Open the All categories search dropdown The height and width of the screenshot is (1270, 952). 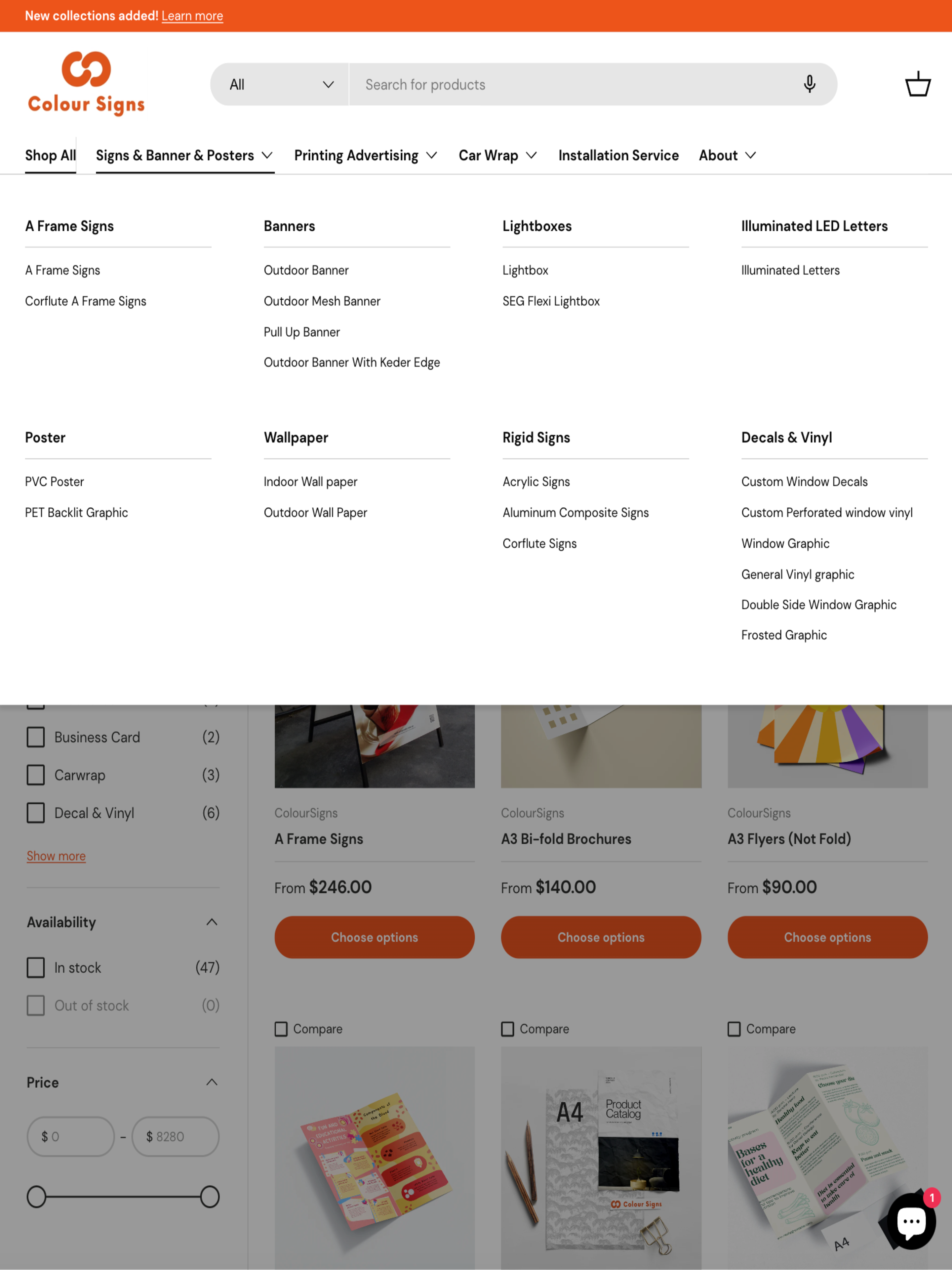tap(280, 84)
